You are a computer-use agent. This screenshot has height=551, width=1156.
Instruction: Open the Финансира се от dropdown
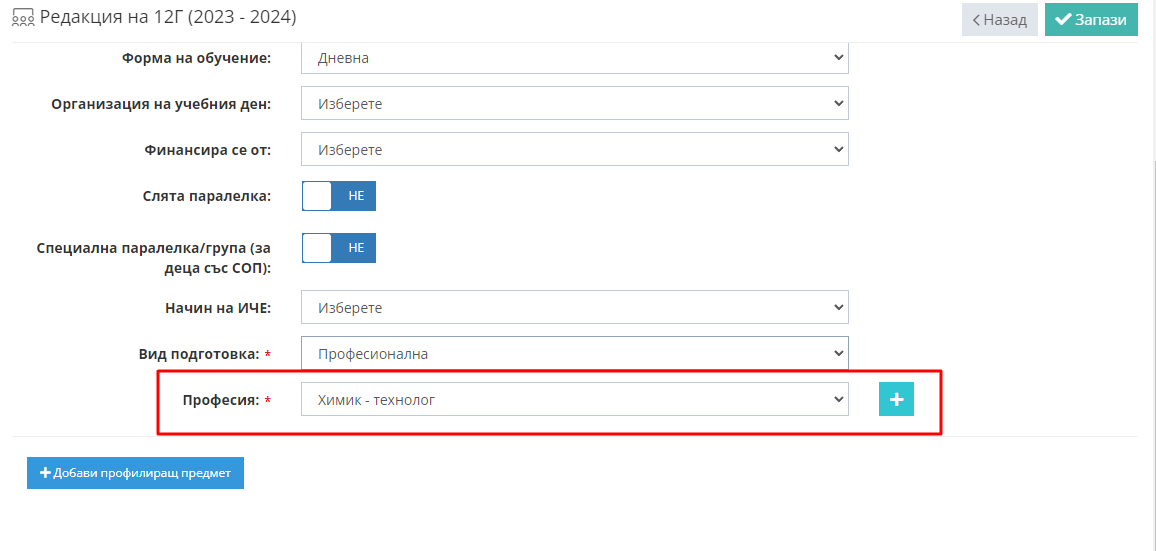(574, 149)
